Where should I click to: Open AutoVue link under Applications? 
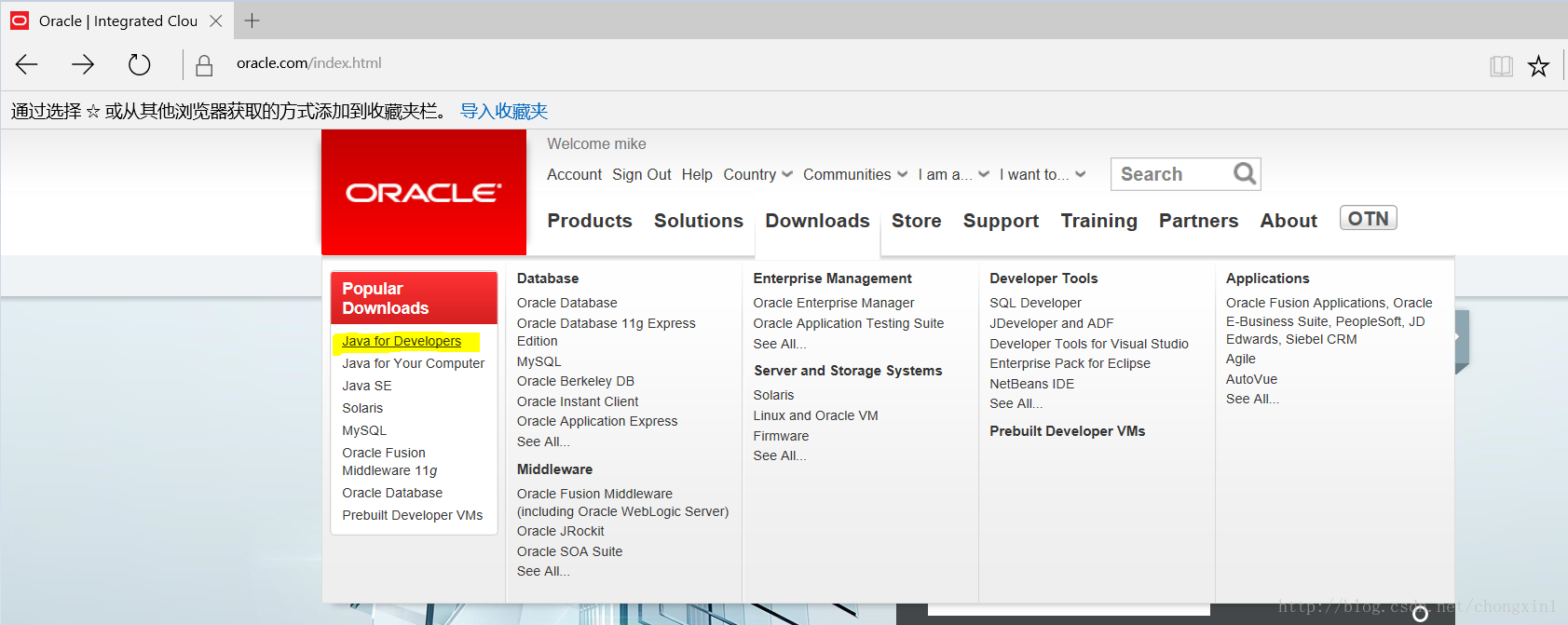click(x=1251, y=379)
